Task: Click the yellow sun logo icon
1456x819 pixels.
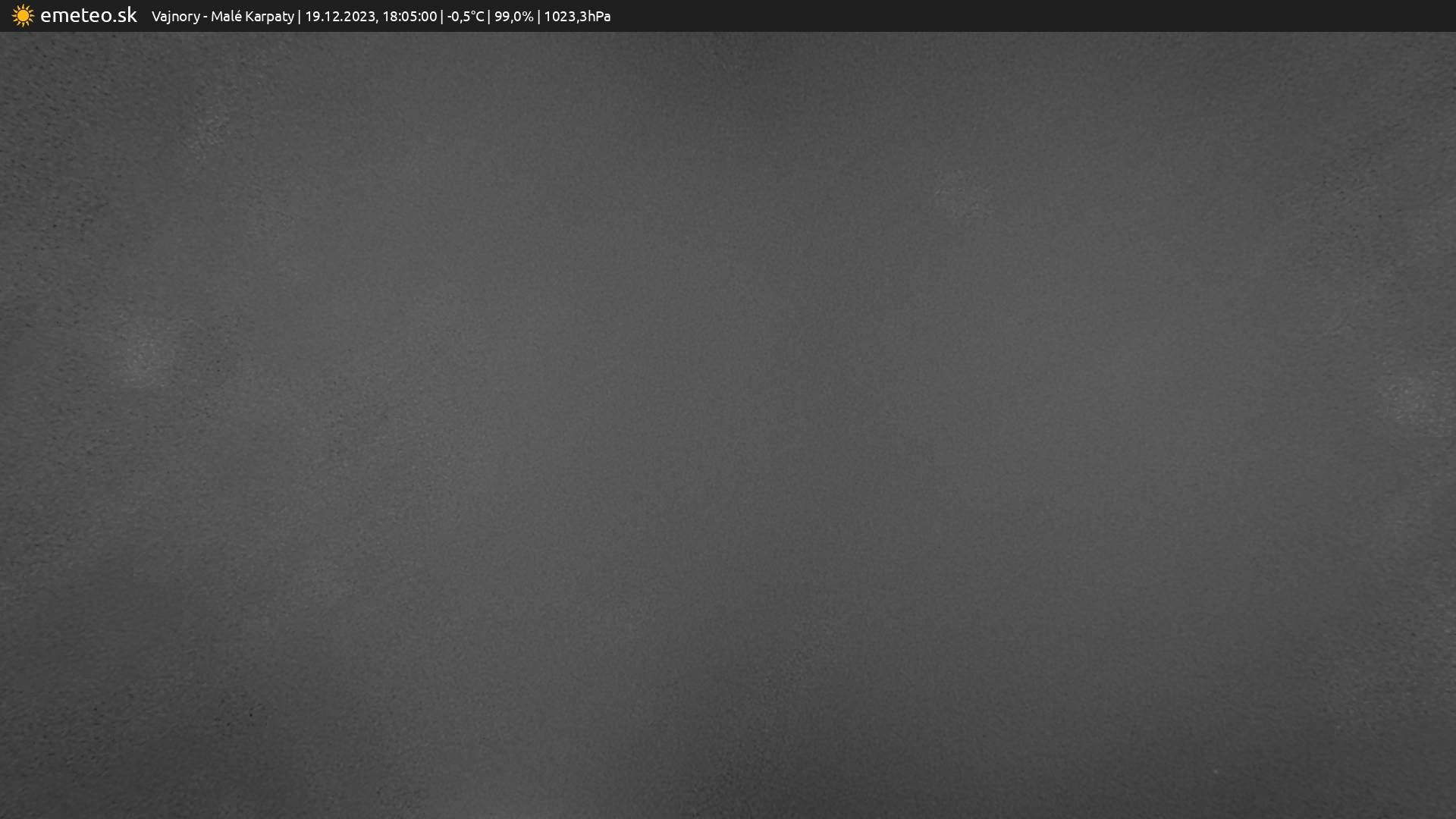Action: (23, 16)
